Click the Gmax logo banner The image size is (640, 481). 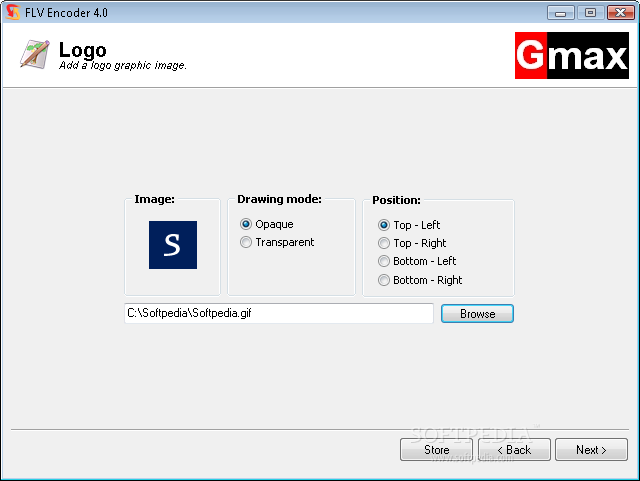point(571,56)
